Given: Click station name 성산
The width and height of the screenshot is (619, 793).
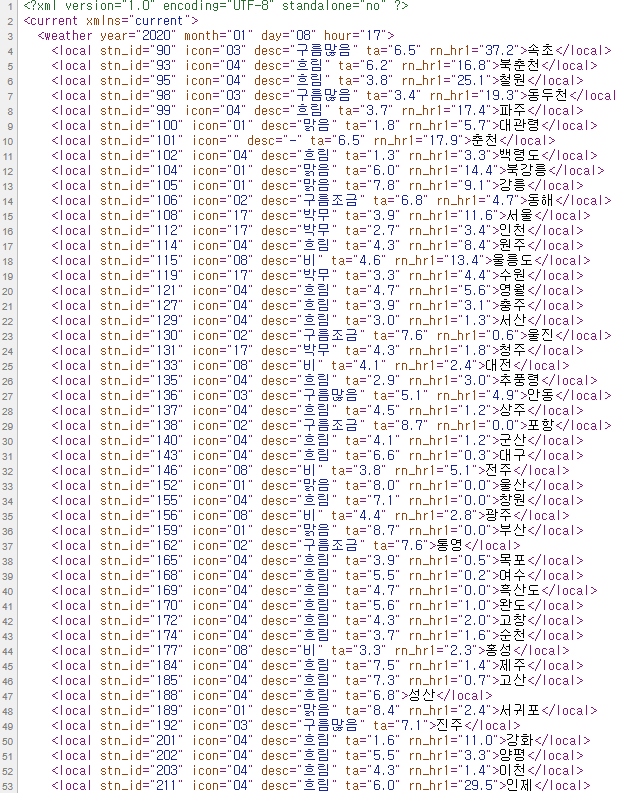Looking at the screenshot, I should click(x=422, y=695).
